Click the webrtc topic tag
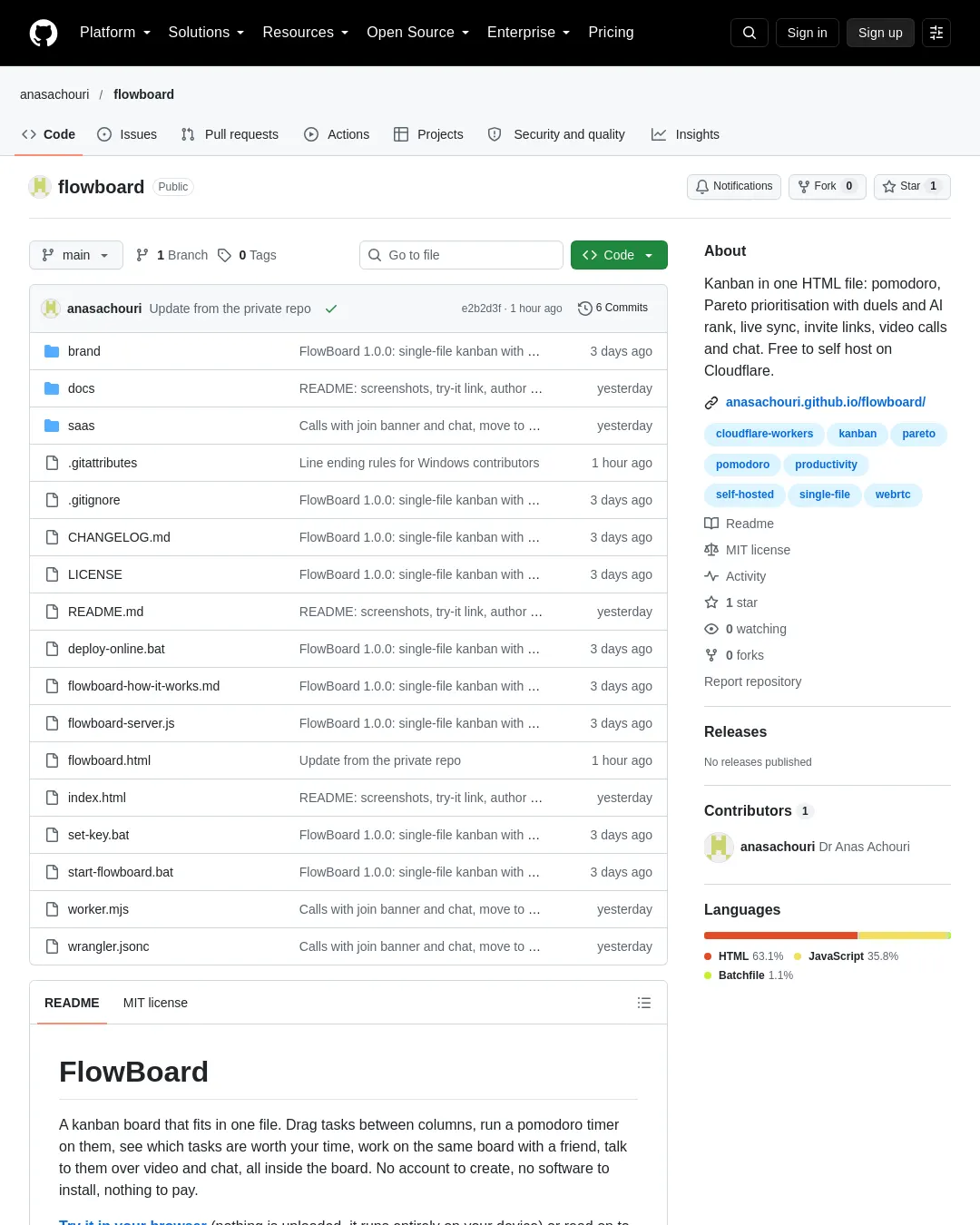The height and width of the screenshot is (1225, 980). tap(893, 495)
